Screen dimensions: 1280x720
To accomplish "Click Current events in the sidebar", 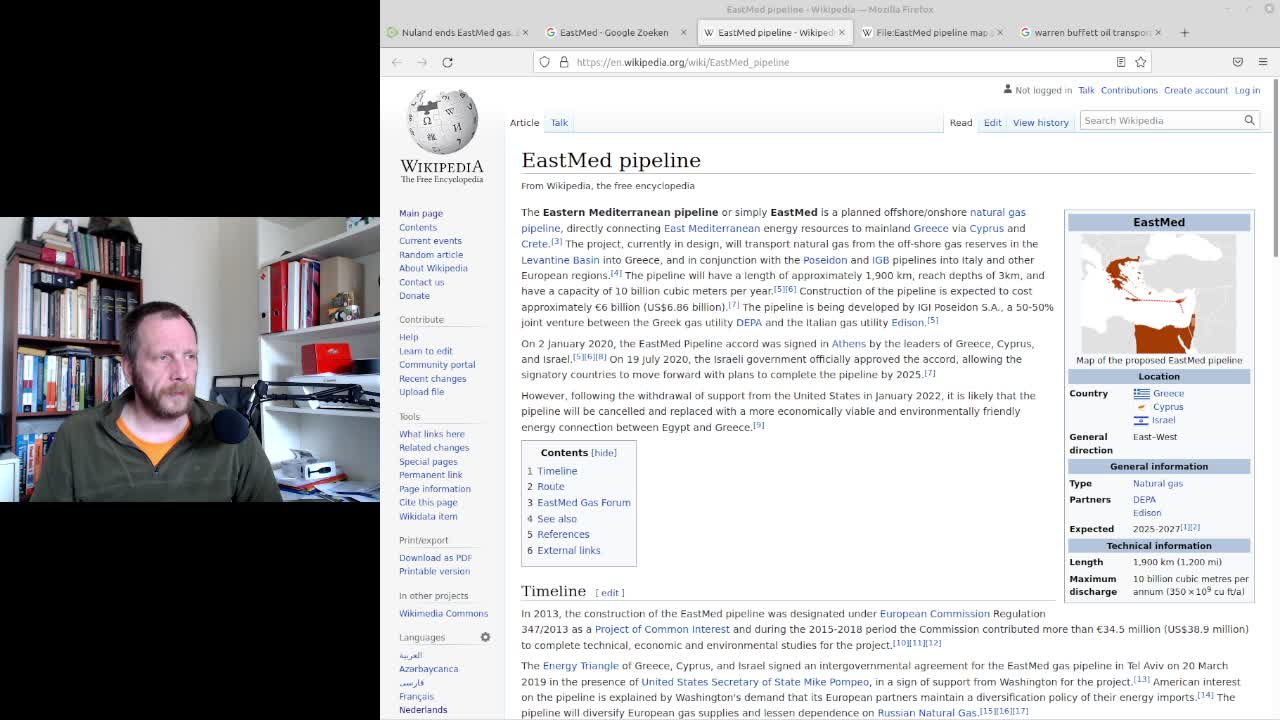I will [430, 241].
